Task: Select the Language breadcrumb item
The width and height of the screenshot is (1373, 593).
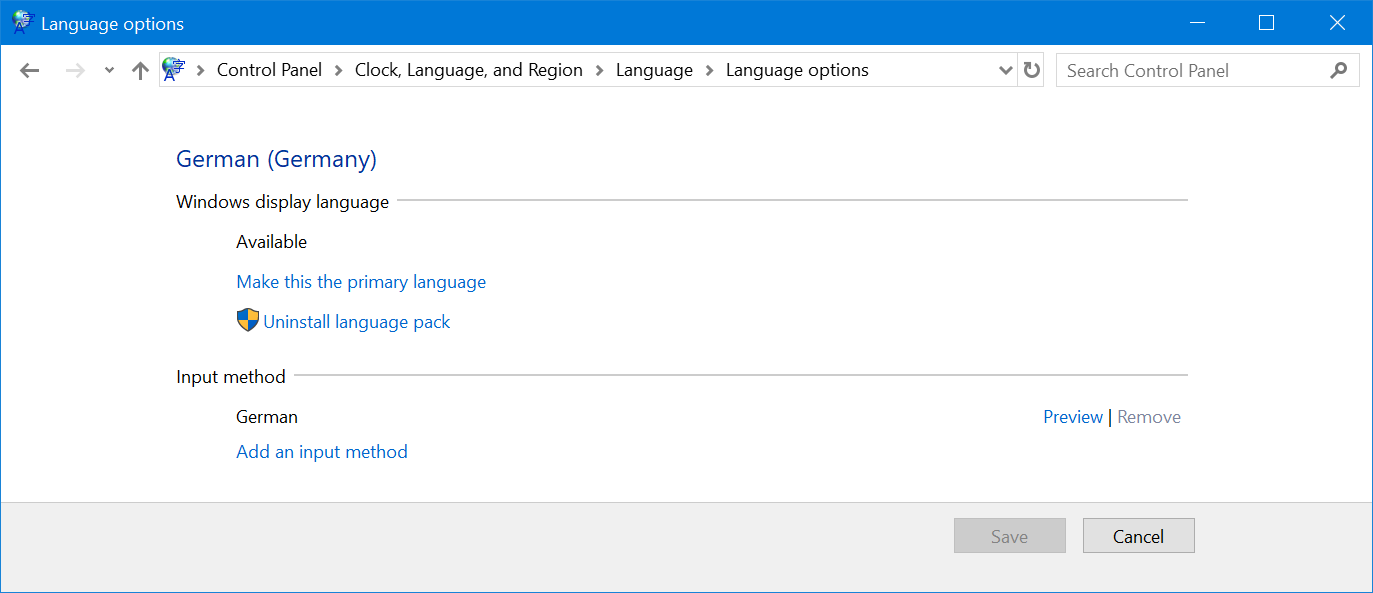Action: [x=654, y=70]
